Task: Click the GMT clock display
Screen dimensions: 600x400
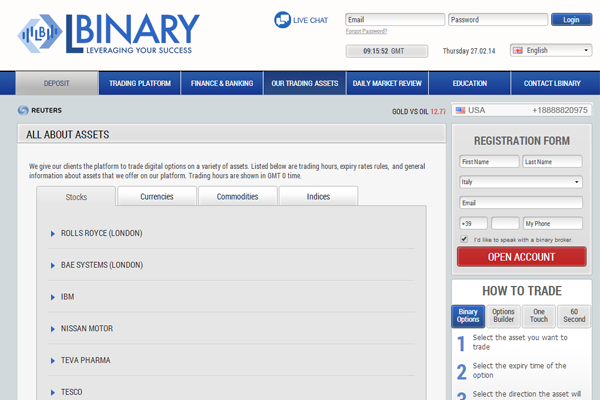Action: click(x=387, y=51)
